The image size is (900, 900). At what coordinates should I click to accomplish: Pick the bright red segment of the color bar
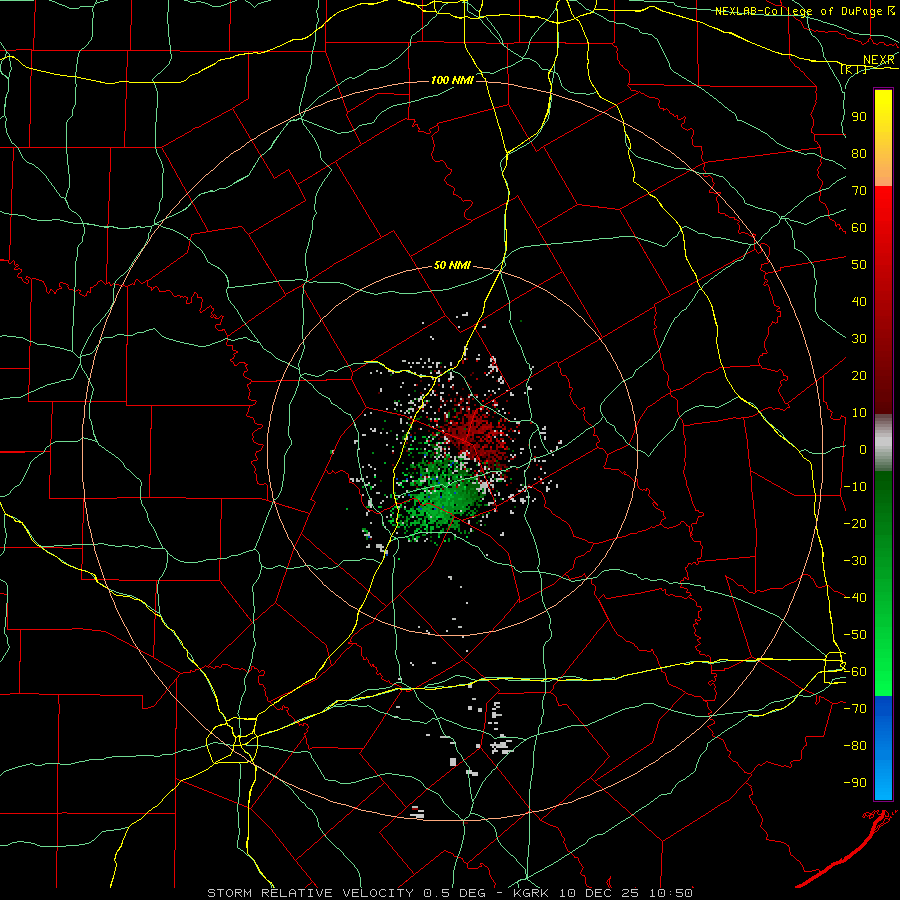[x=883, y=230]
